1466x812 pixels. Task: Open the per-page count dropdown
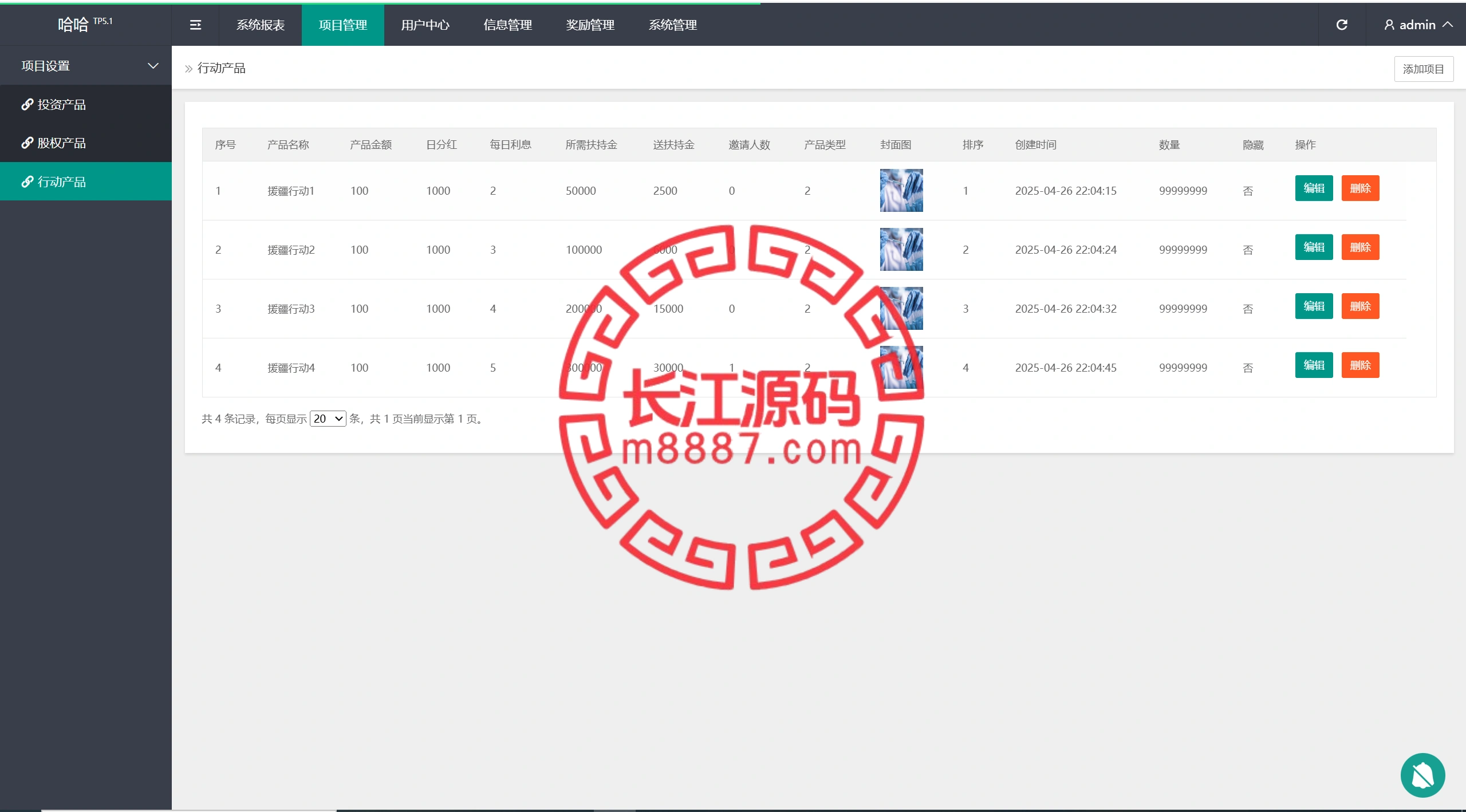click(328, 419)
